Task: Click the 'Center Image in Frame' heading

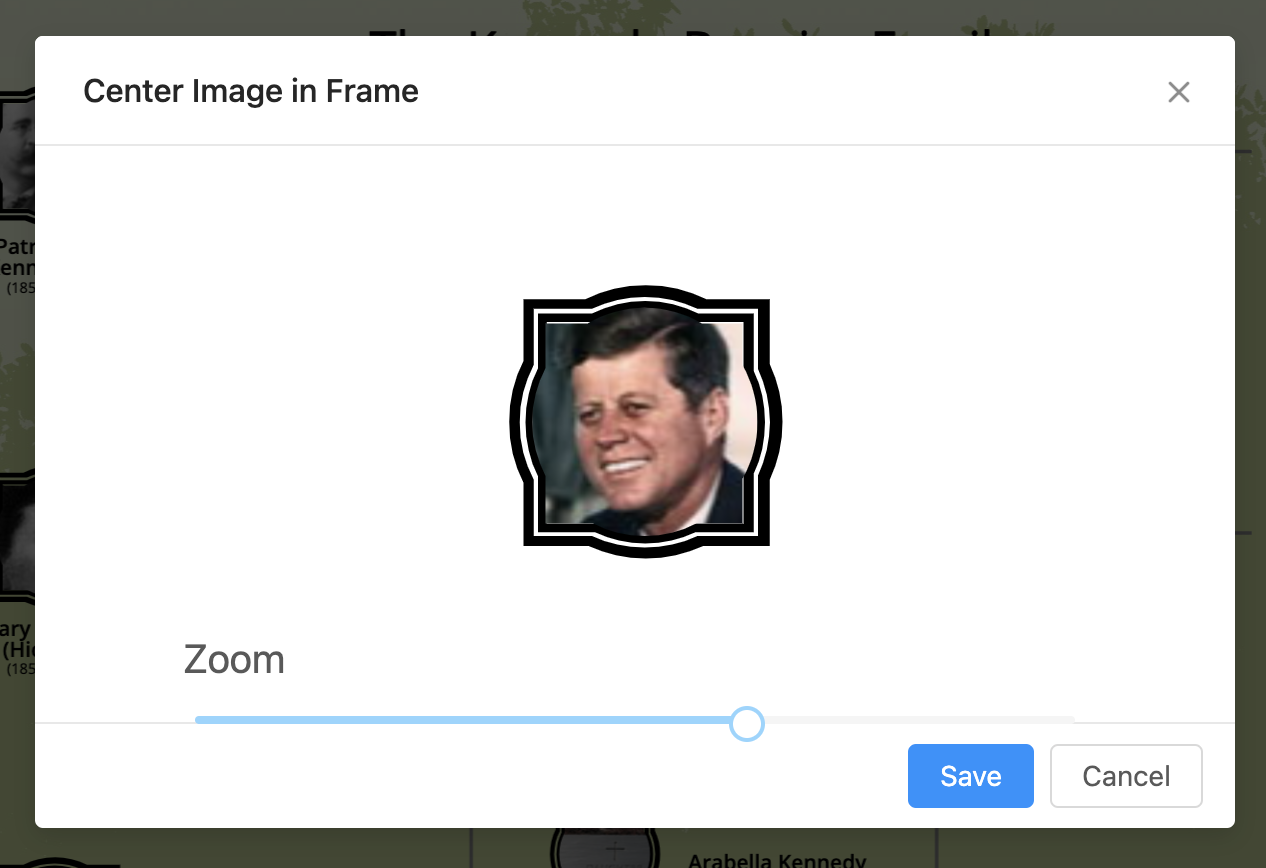Action: (251, 92)
